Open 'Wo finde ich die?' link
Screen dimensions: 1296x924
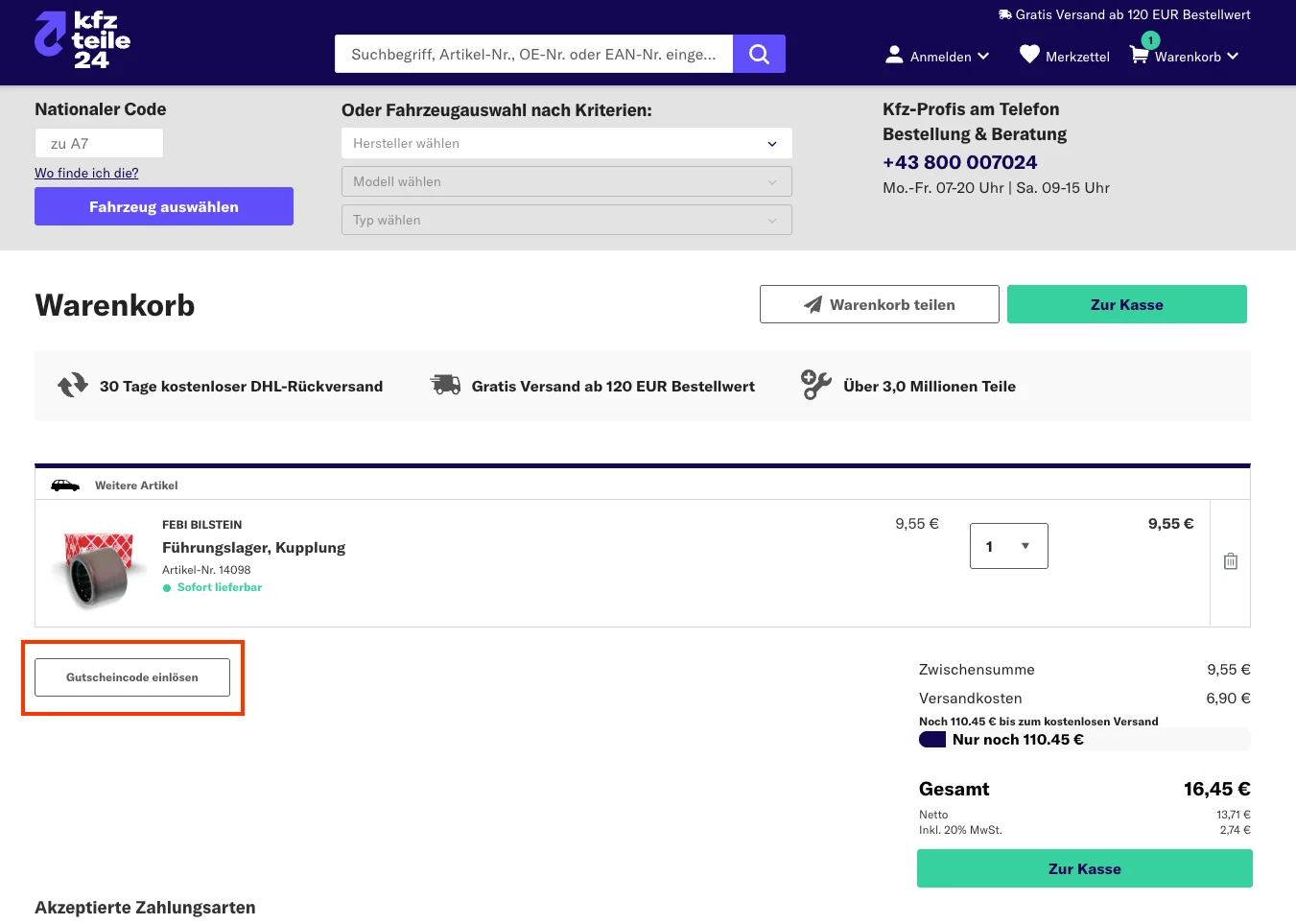[x=86, y=173]
